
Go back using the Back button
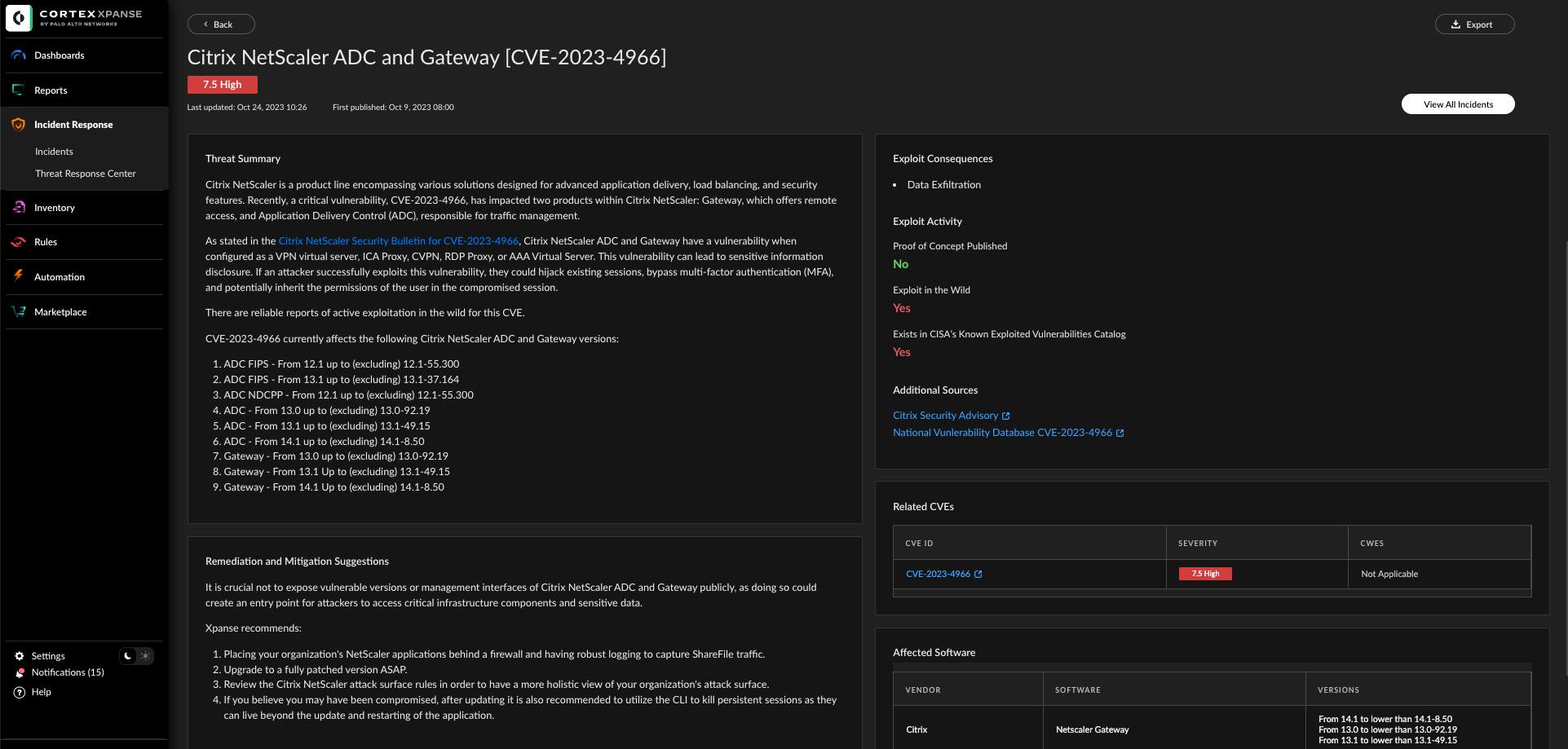pyautogui.click(x=221, y=24)
